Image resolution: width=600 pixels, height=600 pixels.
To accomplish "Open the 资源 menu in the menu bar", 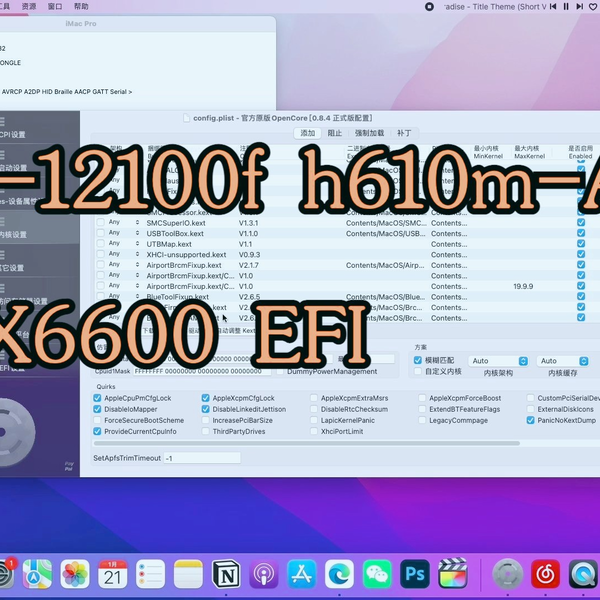I will 29,6.
